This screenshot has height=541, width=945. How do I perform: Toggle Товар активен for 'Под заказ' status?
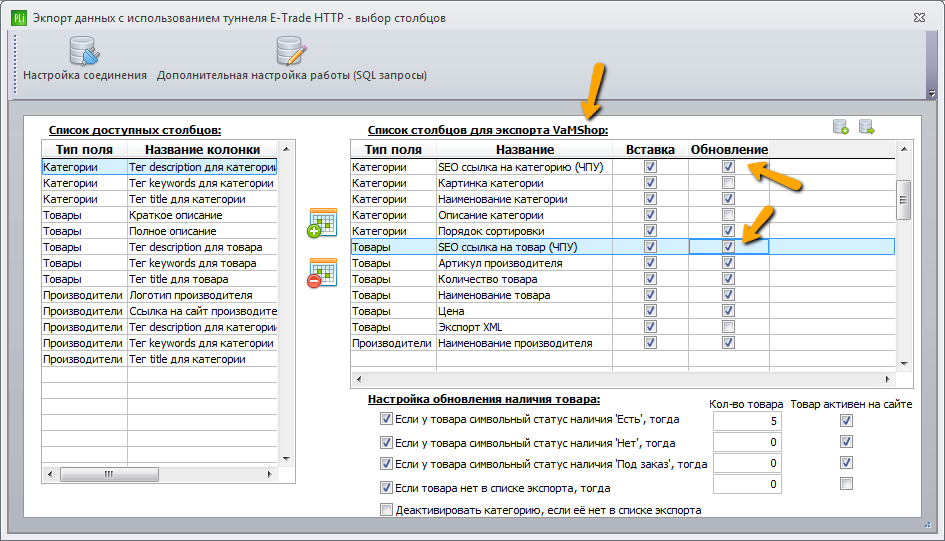[847, 463]
